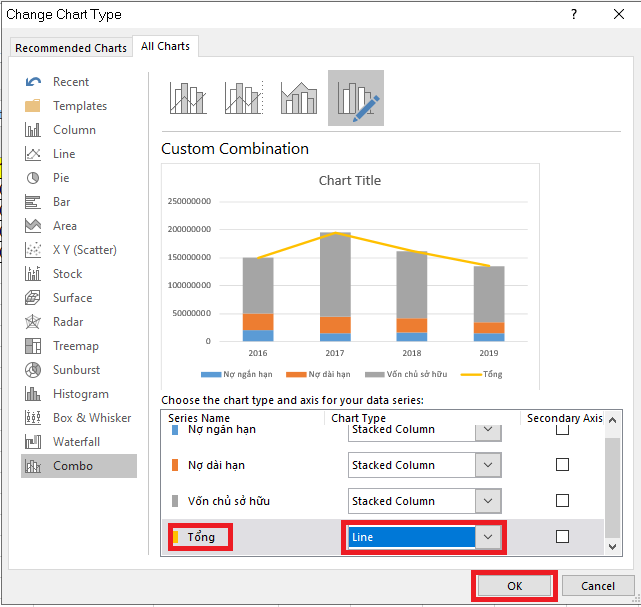Switch to Recommended Charts tab
The width and height of the screenshot is (641, 607).
[71, 48]
